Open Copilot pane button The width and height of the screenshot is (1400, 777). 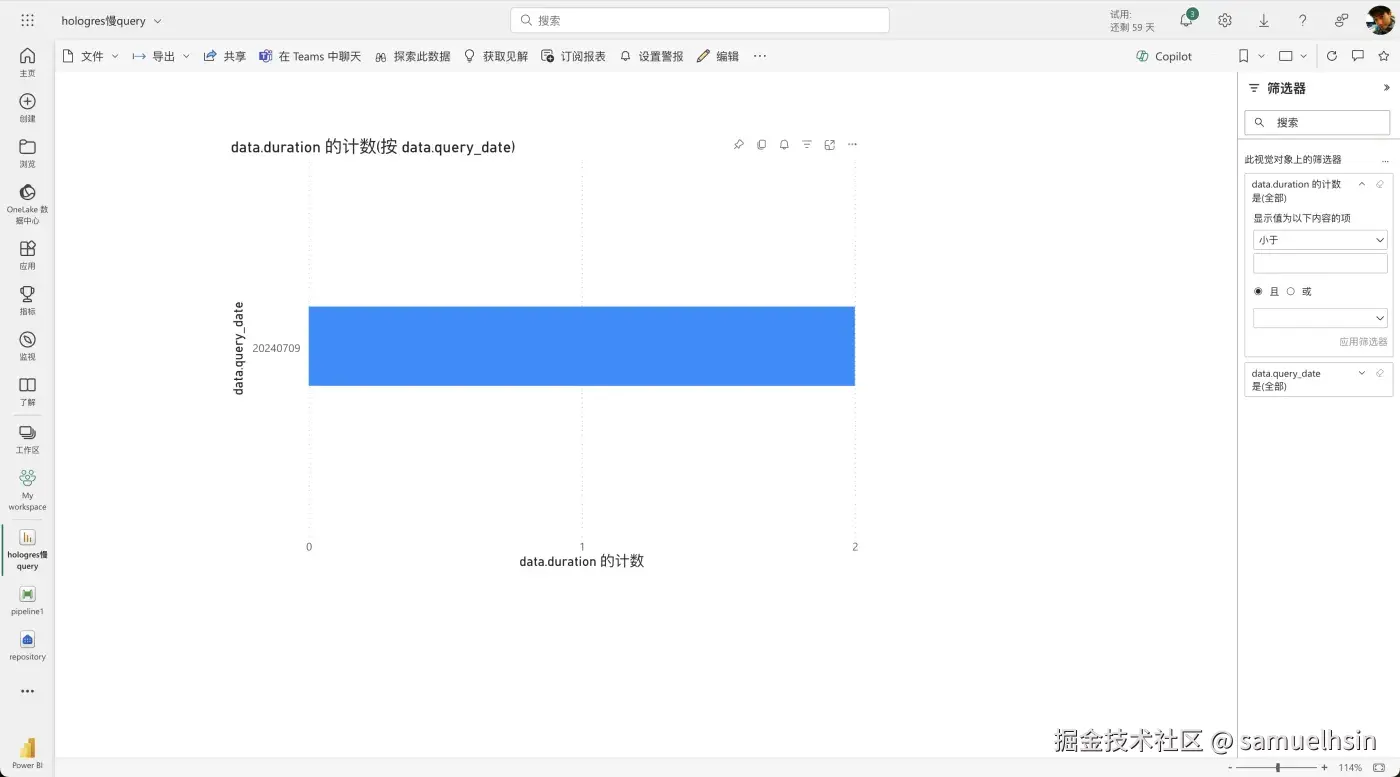pos(1164,56)
